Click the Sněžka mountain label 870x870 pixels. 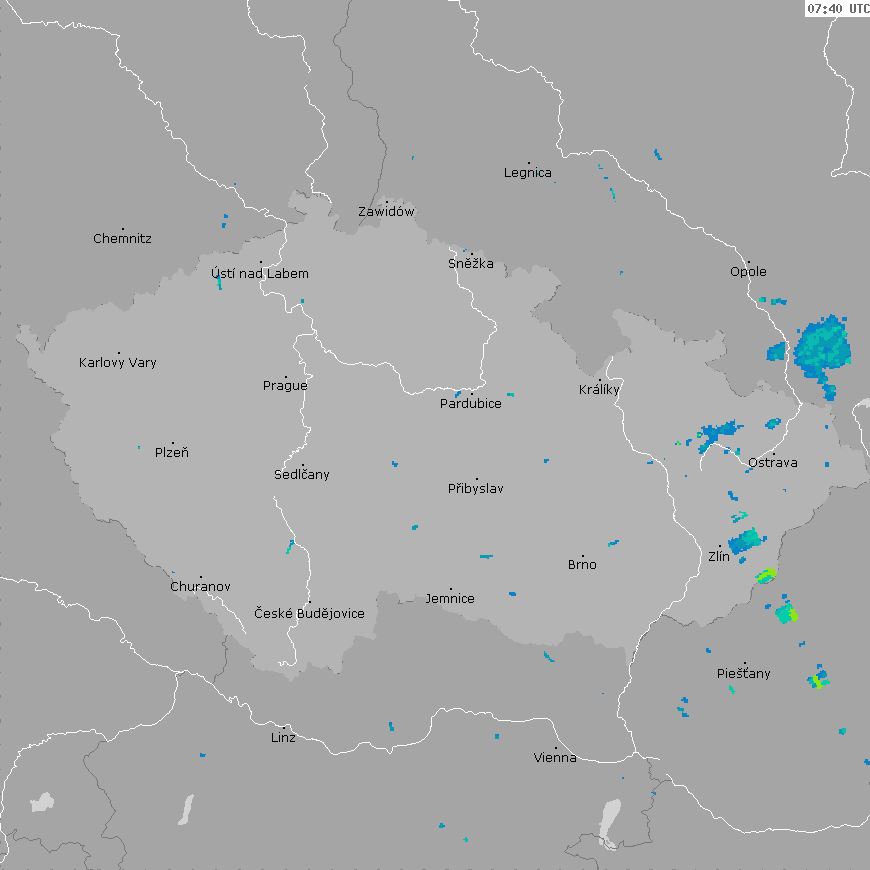pos(470,264)
